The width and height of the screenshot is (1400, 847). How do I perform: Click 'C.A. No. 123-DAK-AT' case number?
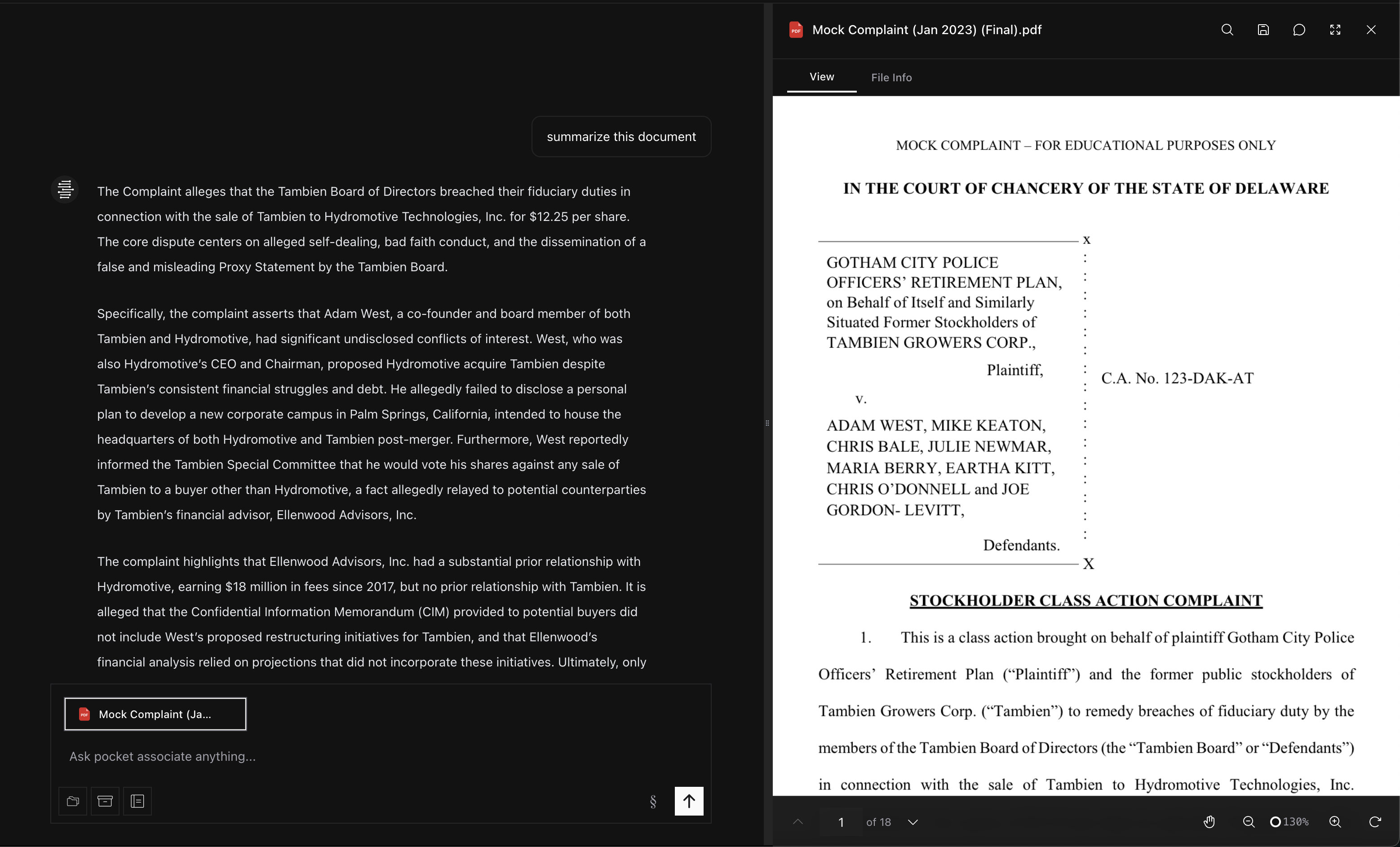pos(1177,378)
